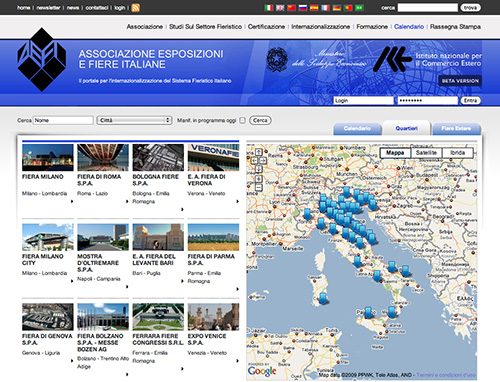Focus the Login username field

tap(364, 101)
